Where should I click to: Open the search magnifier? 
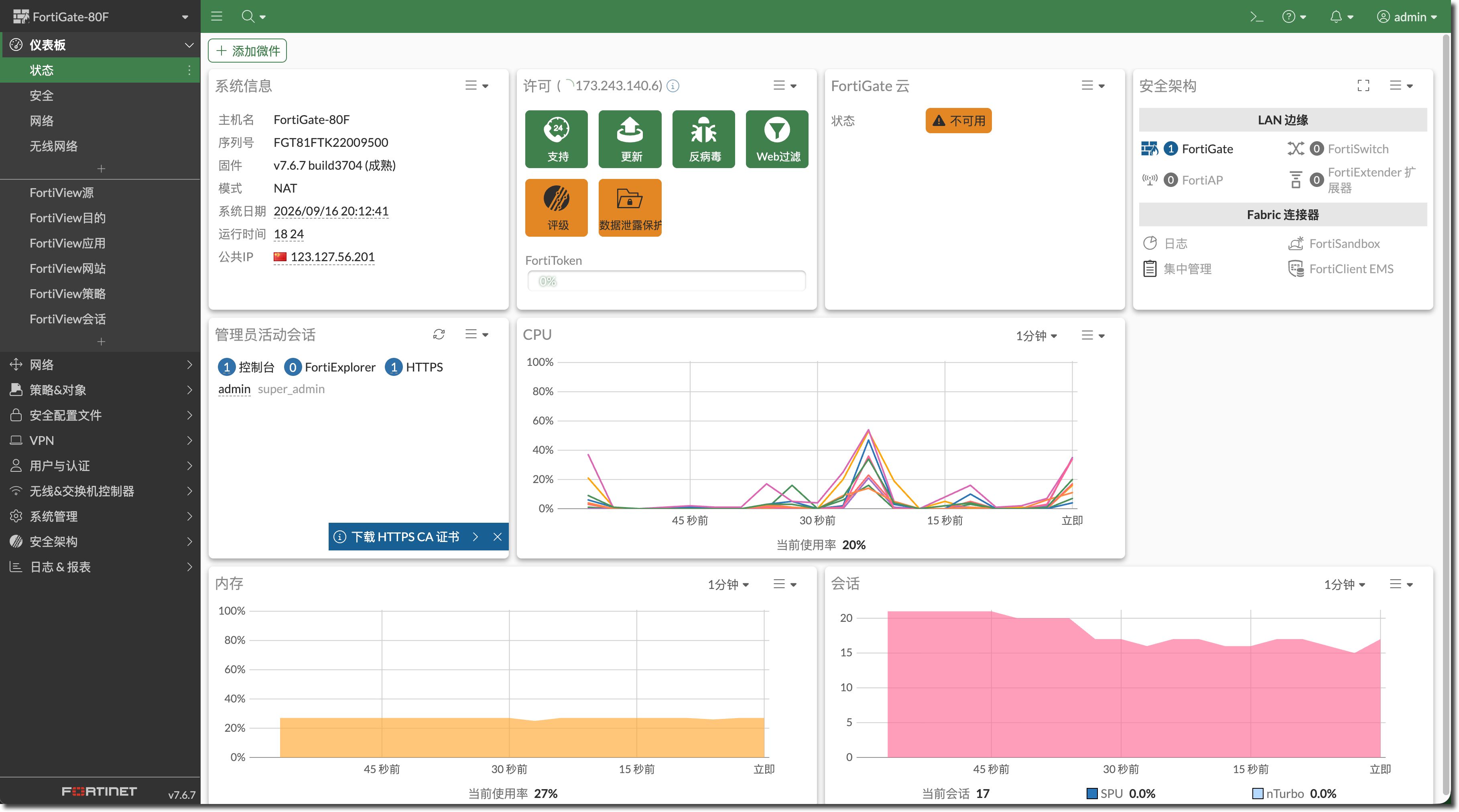point(253,16)
